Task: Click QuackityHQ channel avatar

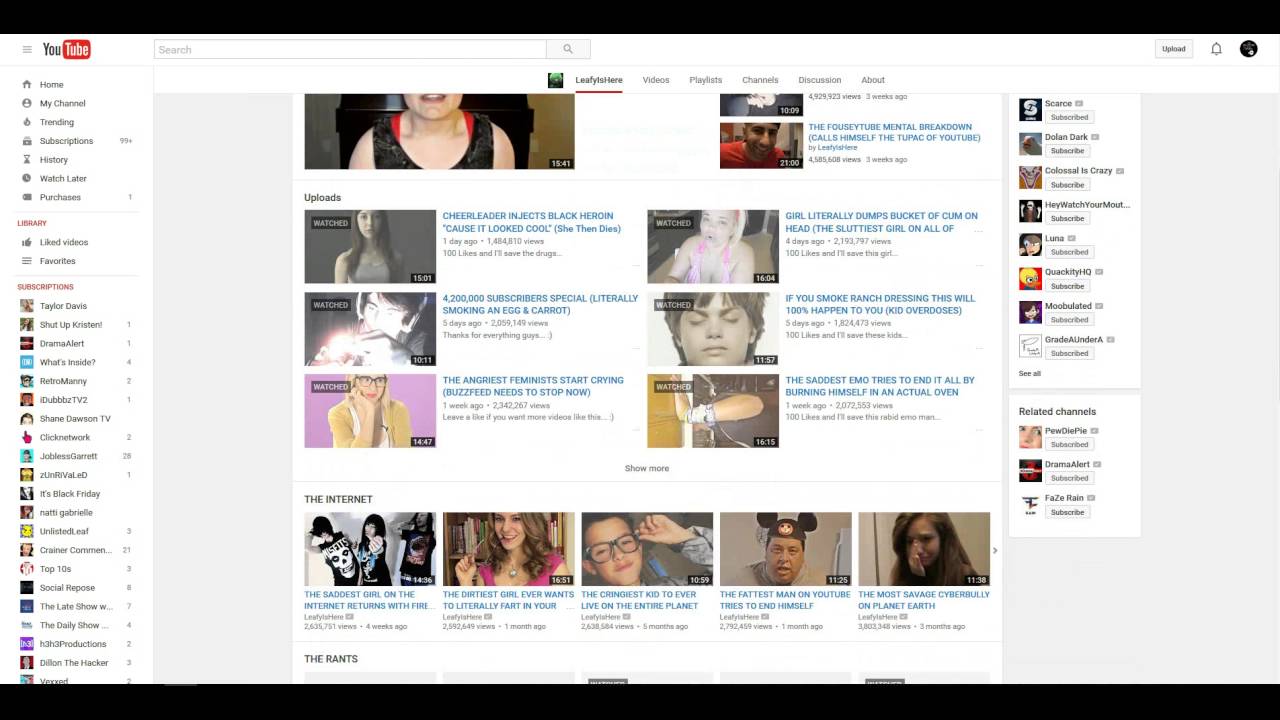Action: [1030, 279]
